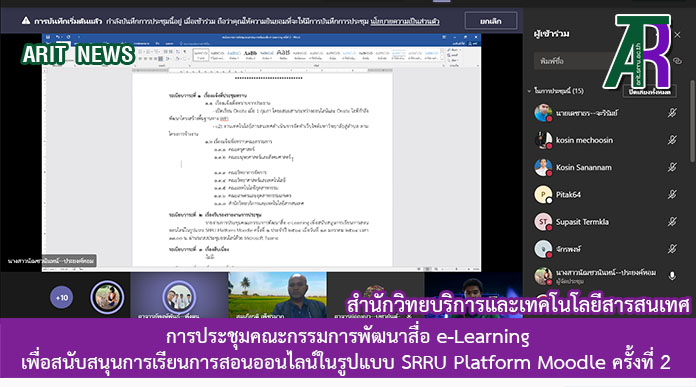The width and height of the screenshot is (696, 387).
Task: Click participant name Kosin Sanannam
Action: tap(584, 167)
